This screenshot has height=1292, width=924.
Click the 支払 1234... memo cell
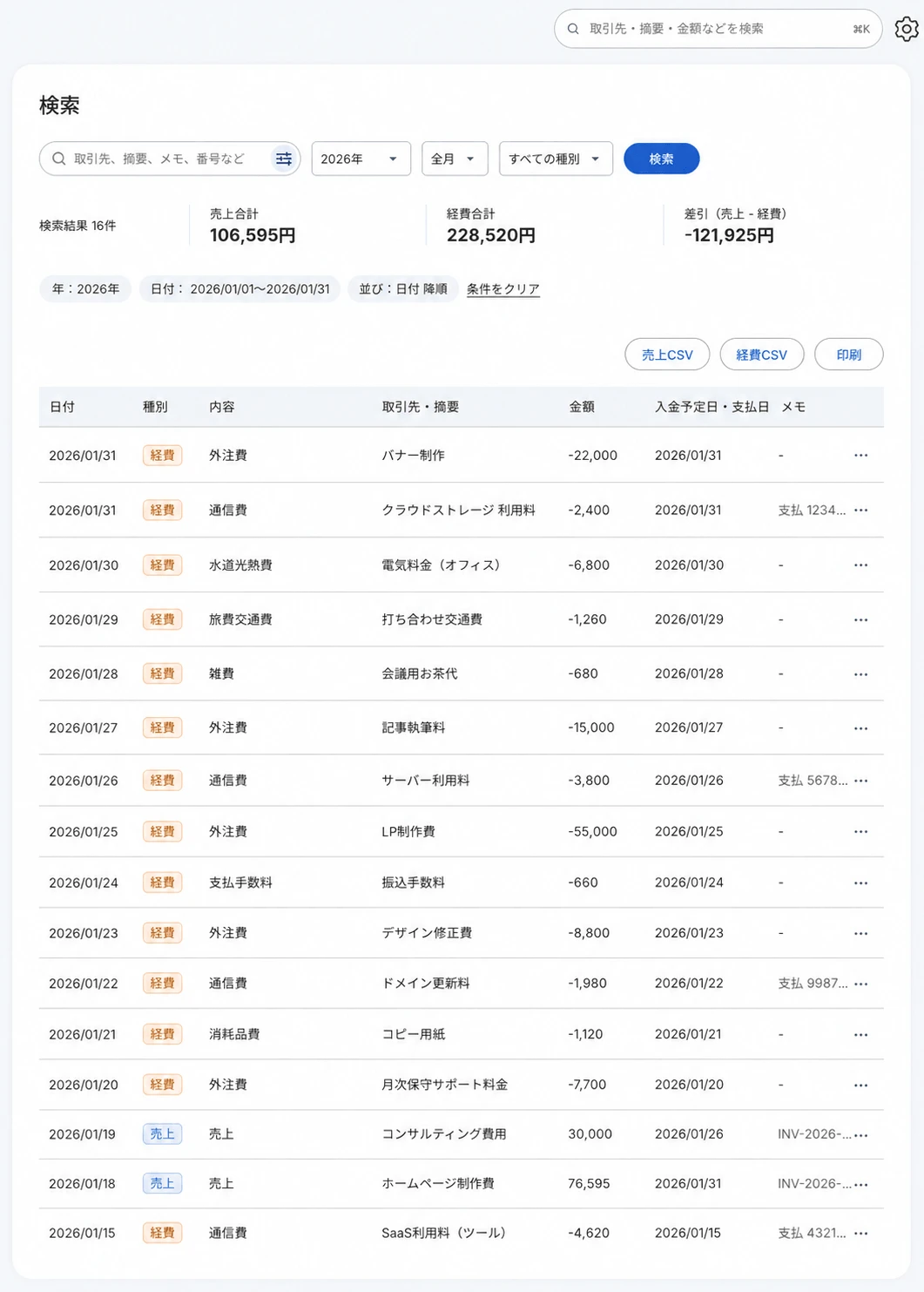coord(812,510)
